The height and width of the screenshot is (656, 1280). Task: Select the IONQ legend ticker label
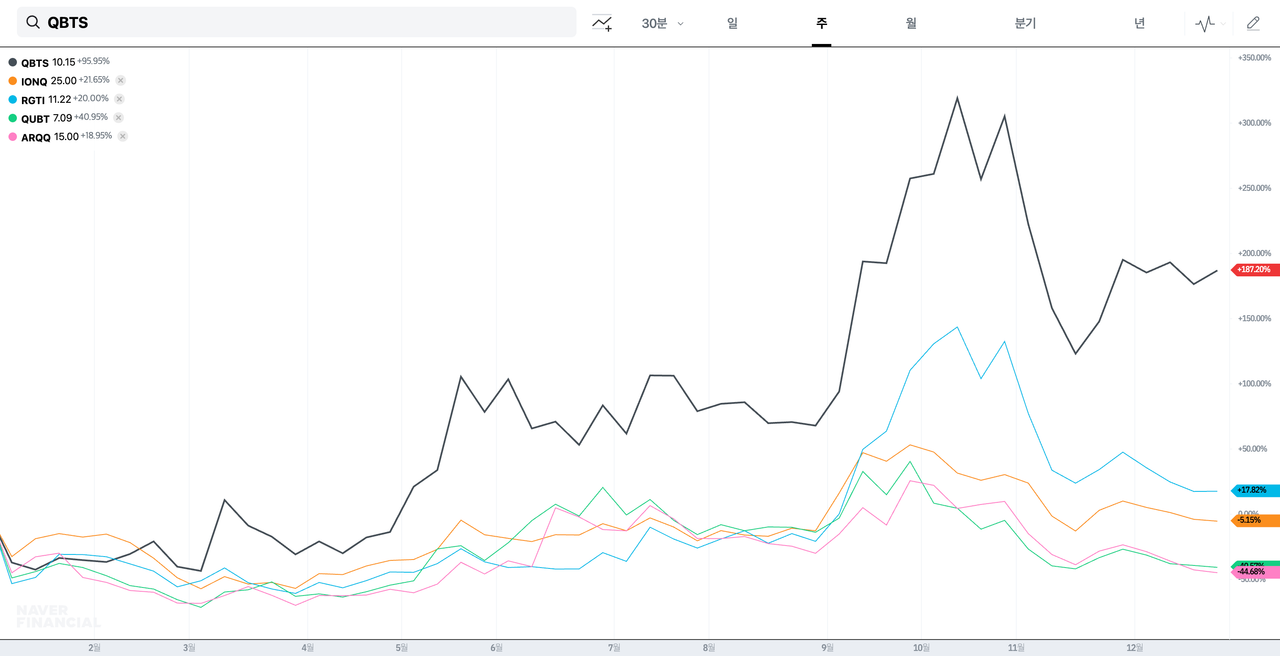(x=34, y=81)
